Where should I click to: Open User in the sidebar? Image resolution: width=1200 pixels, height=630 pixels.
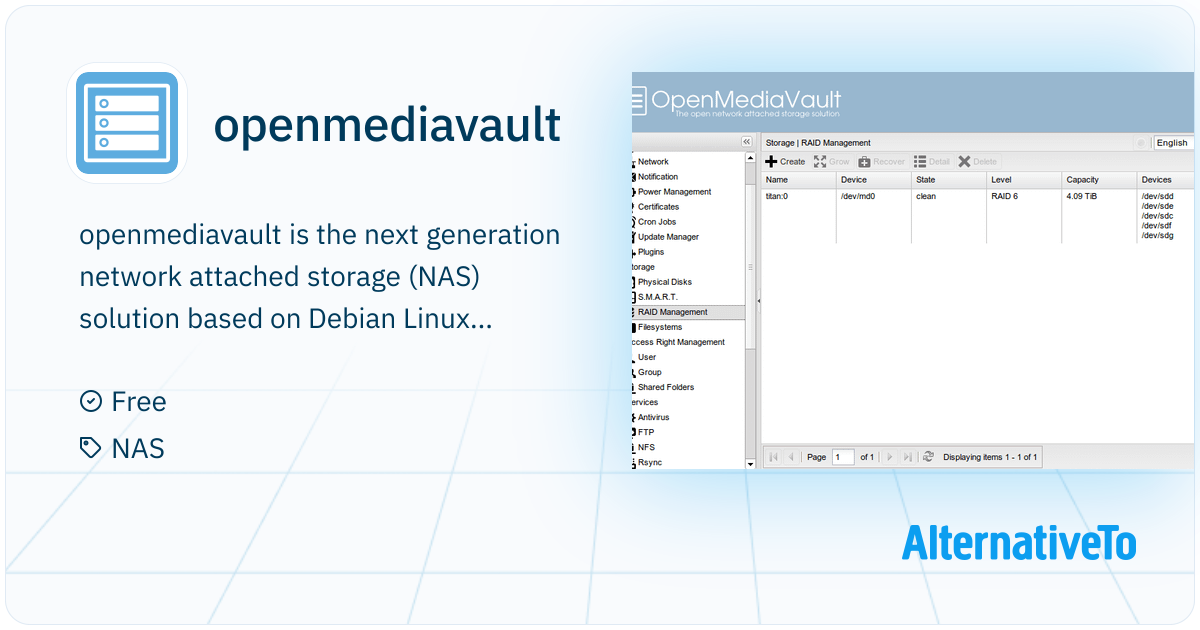point(647,357)
